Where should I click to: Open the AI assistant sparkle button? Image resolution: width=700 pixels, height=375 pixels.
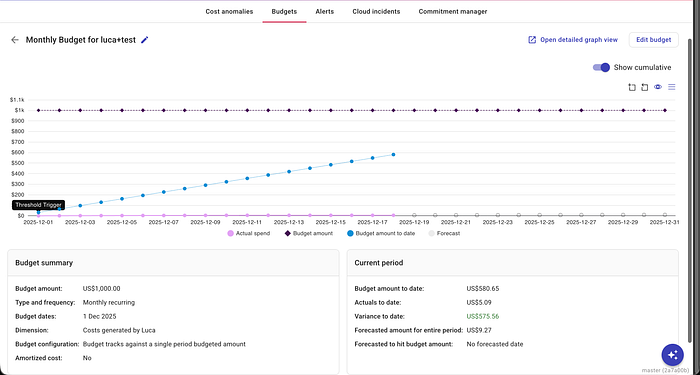(x=673, y=355)
